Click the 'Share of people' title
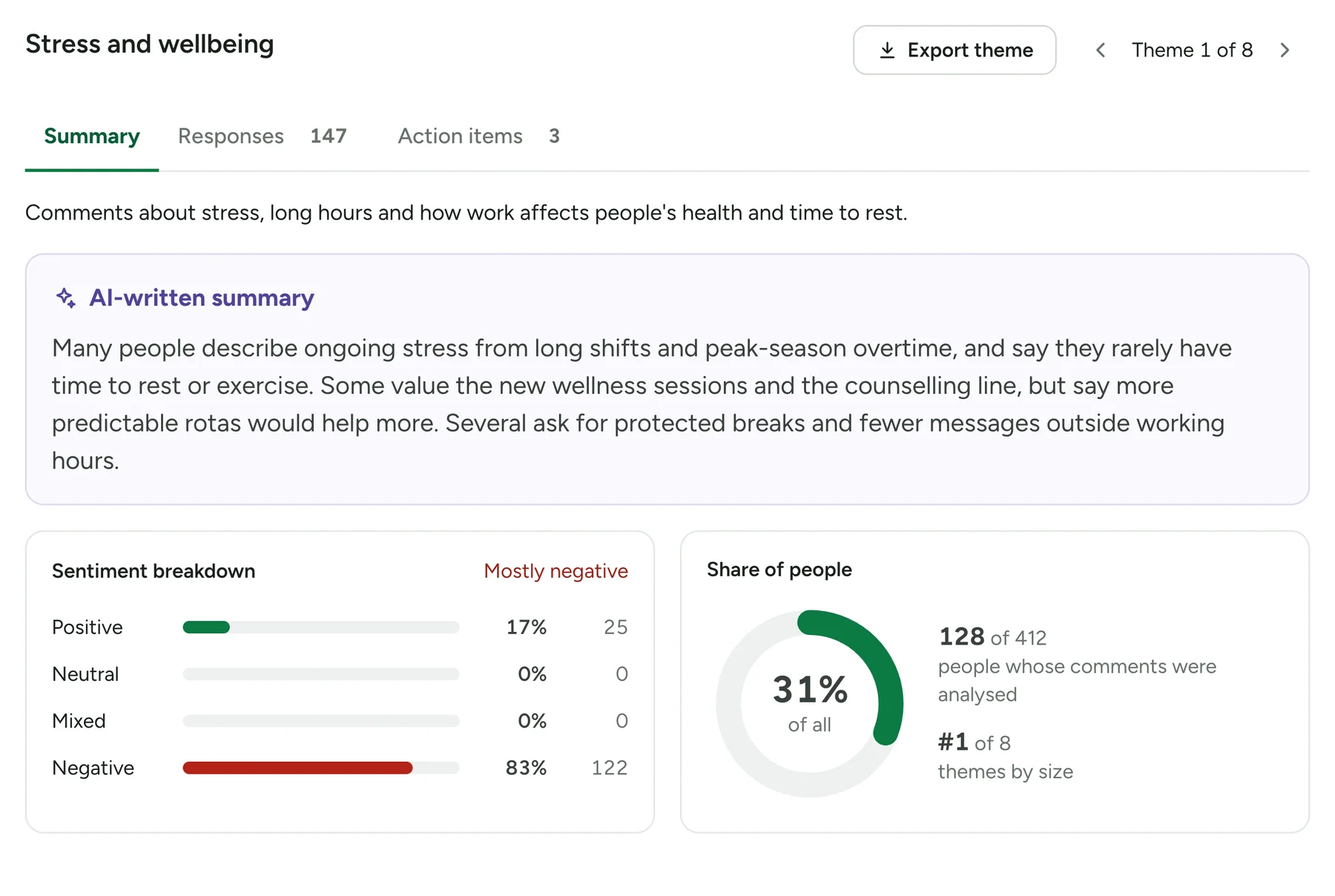The height and width of the screenshot is (896, 1335). (779, 570)
